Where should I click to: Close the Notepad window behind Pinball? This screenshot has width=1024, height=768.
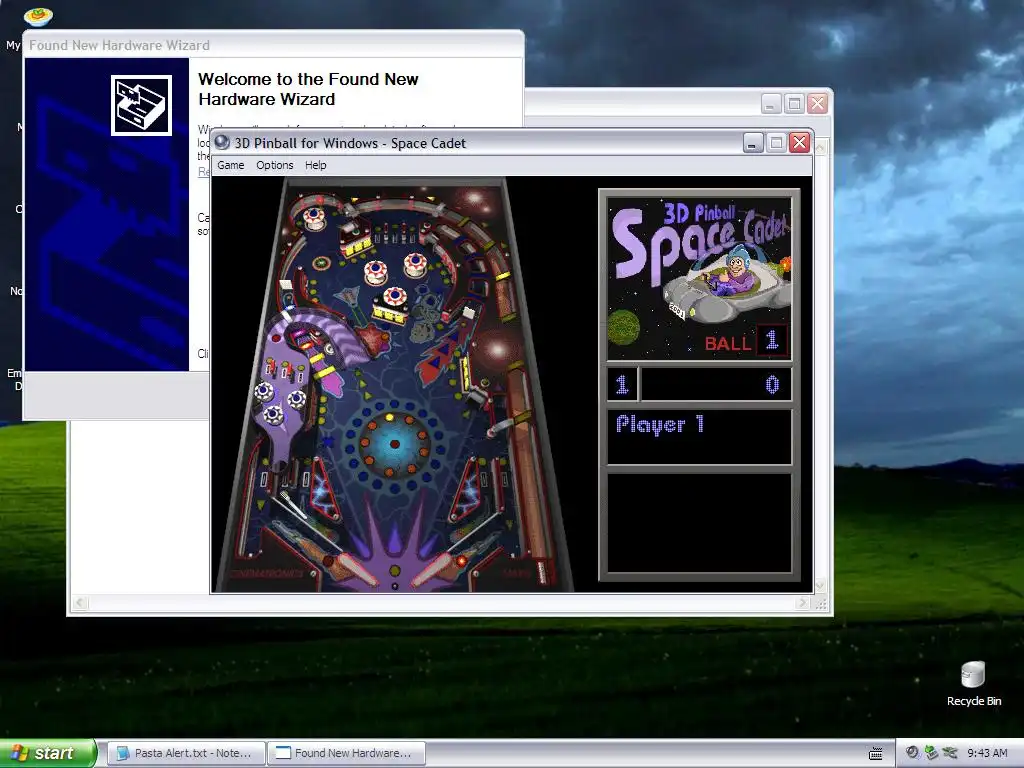[x=818, y=104]
